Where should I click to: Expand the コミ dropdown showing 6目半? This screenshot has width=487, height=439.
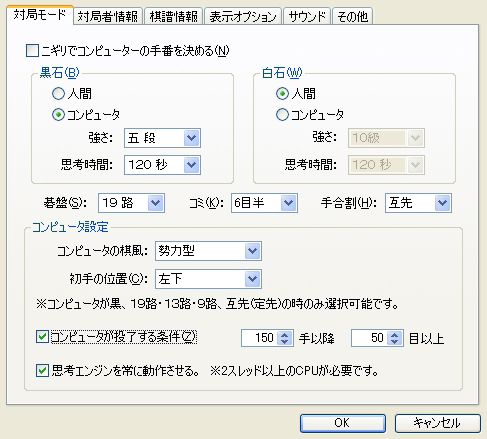click(x=264, y=203)
